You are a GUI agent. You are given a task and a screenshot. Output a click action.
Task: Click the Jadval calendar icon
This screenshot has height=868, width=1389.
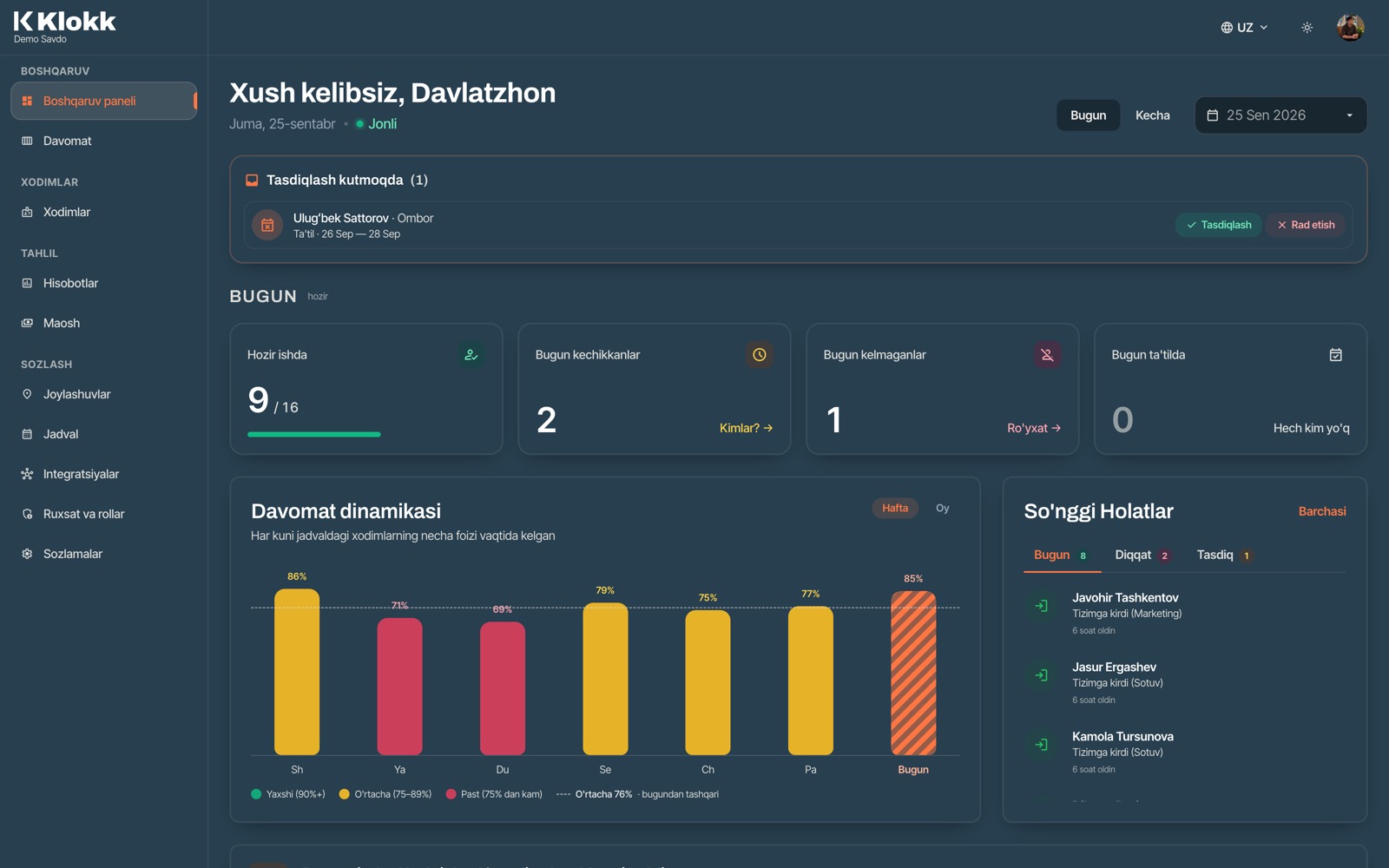tap(27, 434)
